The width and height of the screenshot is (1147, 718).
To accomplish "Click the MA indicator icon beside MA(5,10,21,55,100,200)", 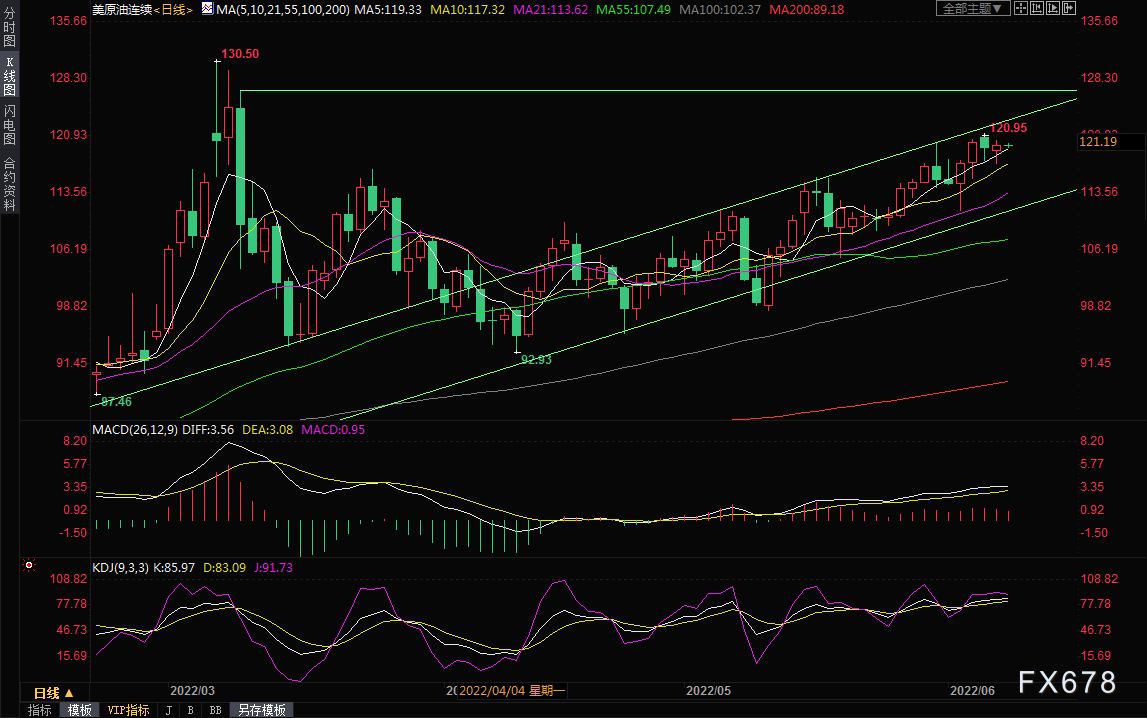I will [x=207, y=9].
